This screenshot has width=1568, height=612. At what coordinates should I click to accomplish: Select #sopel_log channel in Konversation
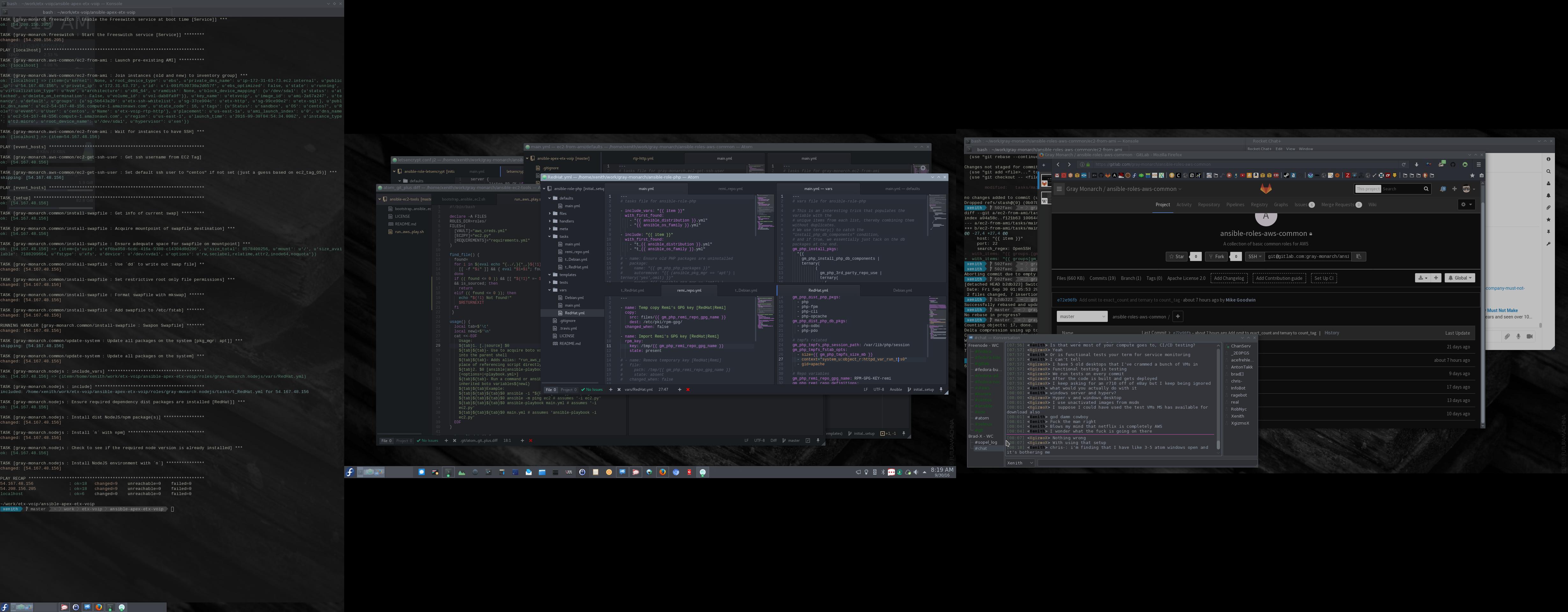pyautogui.click(x=986, y=442)
